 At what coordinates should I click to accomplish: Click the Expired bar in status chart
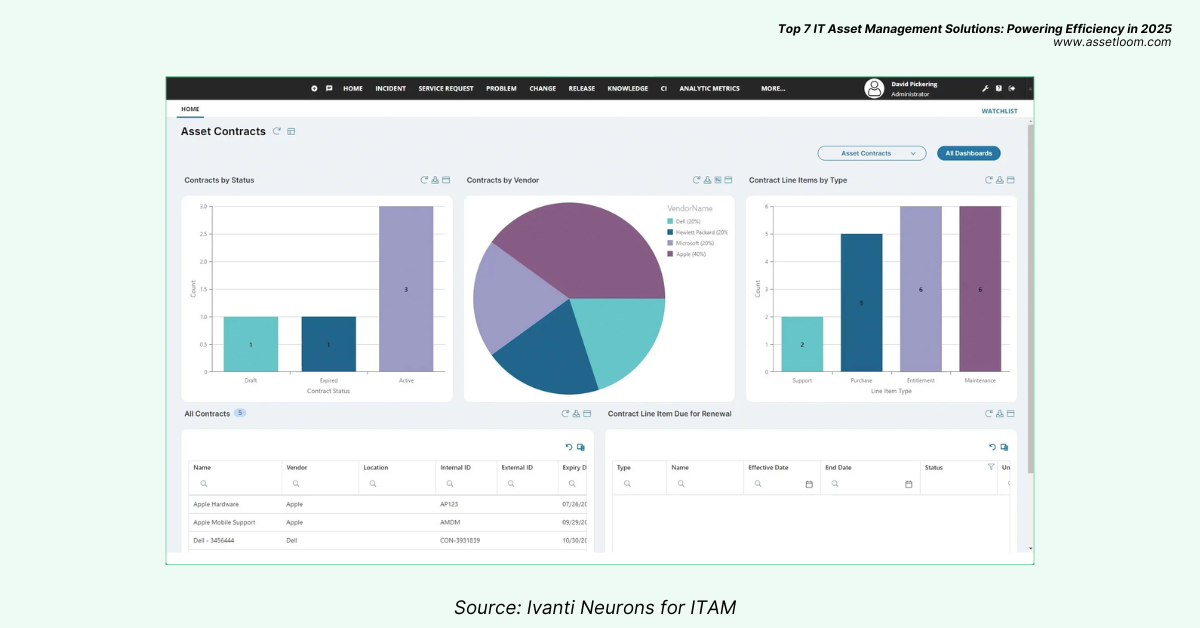[x=328, y=344]
